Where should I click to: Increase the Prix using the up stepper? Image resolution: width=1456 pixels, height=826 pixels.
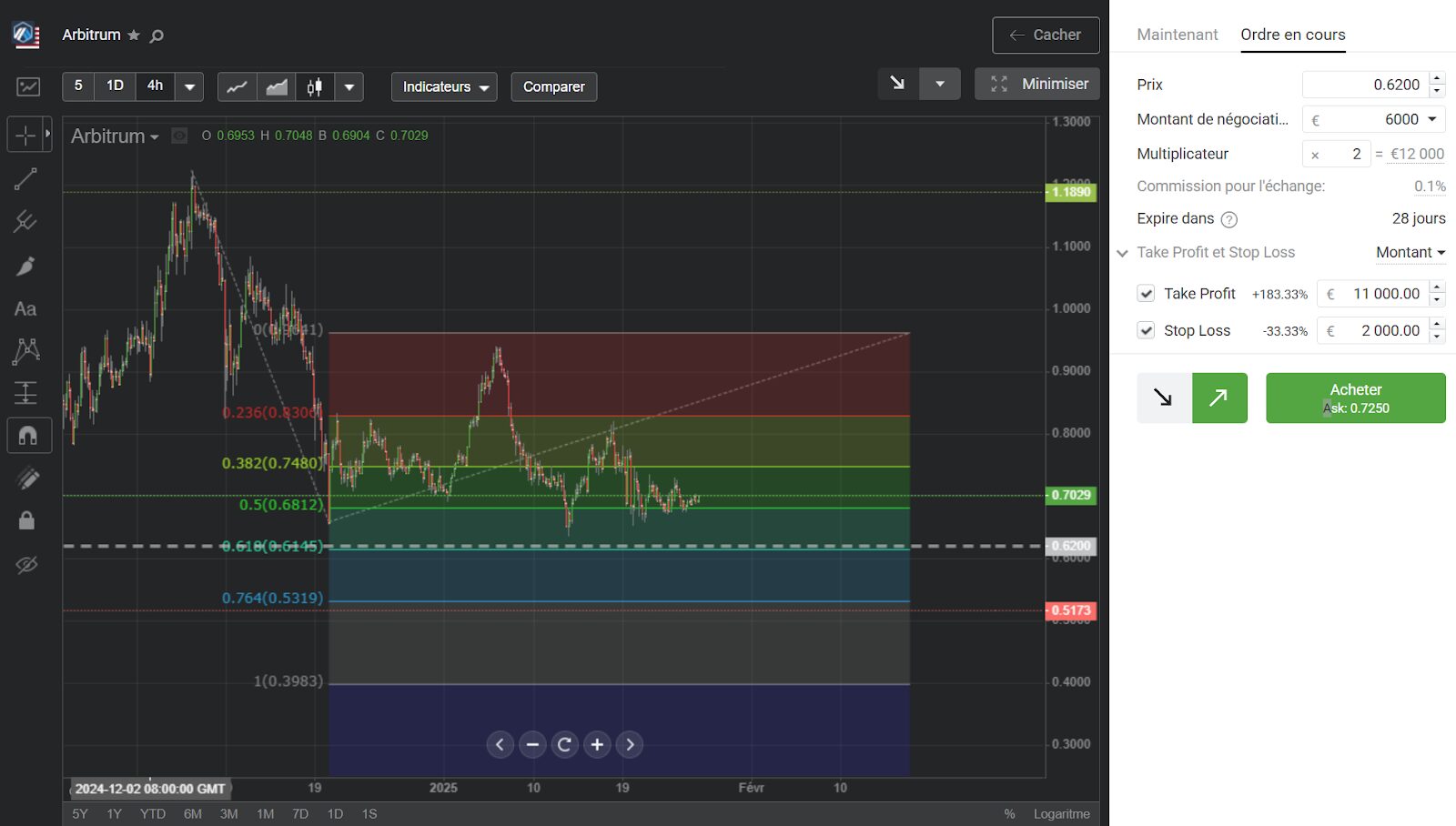click(1436, 79)
